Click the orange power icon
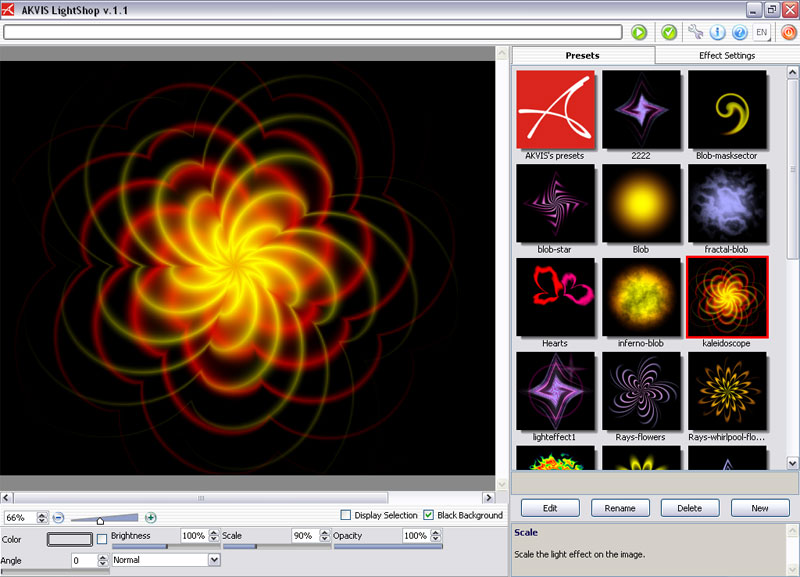 (x=789, y=32)
